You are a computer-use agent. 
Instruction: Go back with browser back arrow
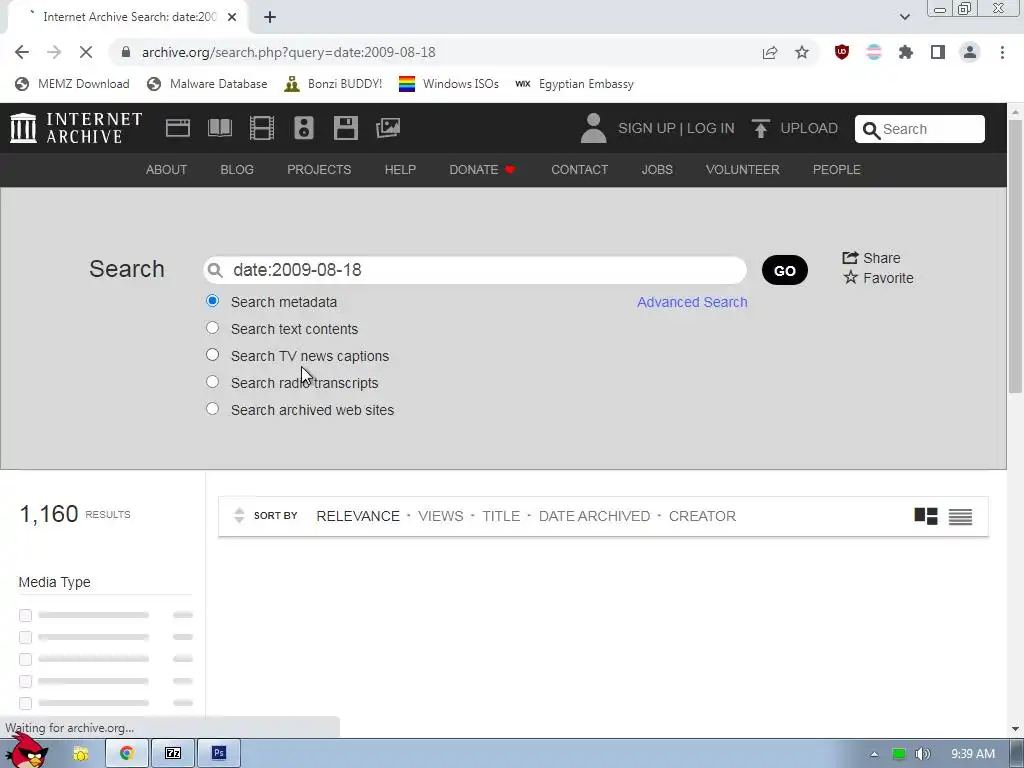point(22,52)
